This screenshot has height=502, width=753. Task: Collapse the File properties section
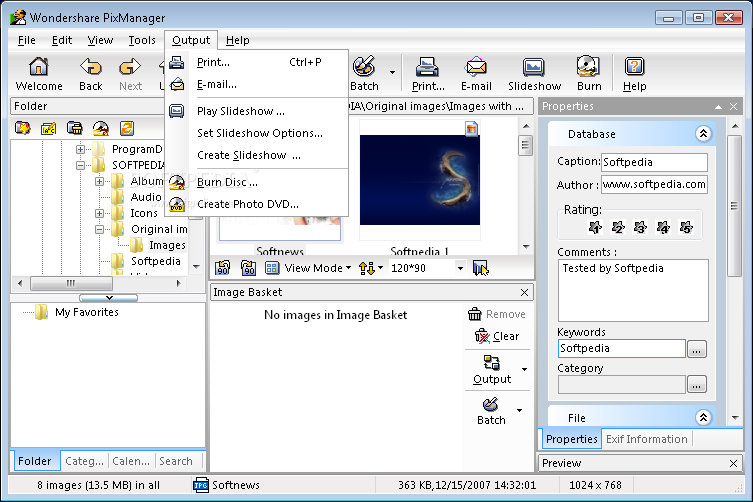(x=703, y=417)
